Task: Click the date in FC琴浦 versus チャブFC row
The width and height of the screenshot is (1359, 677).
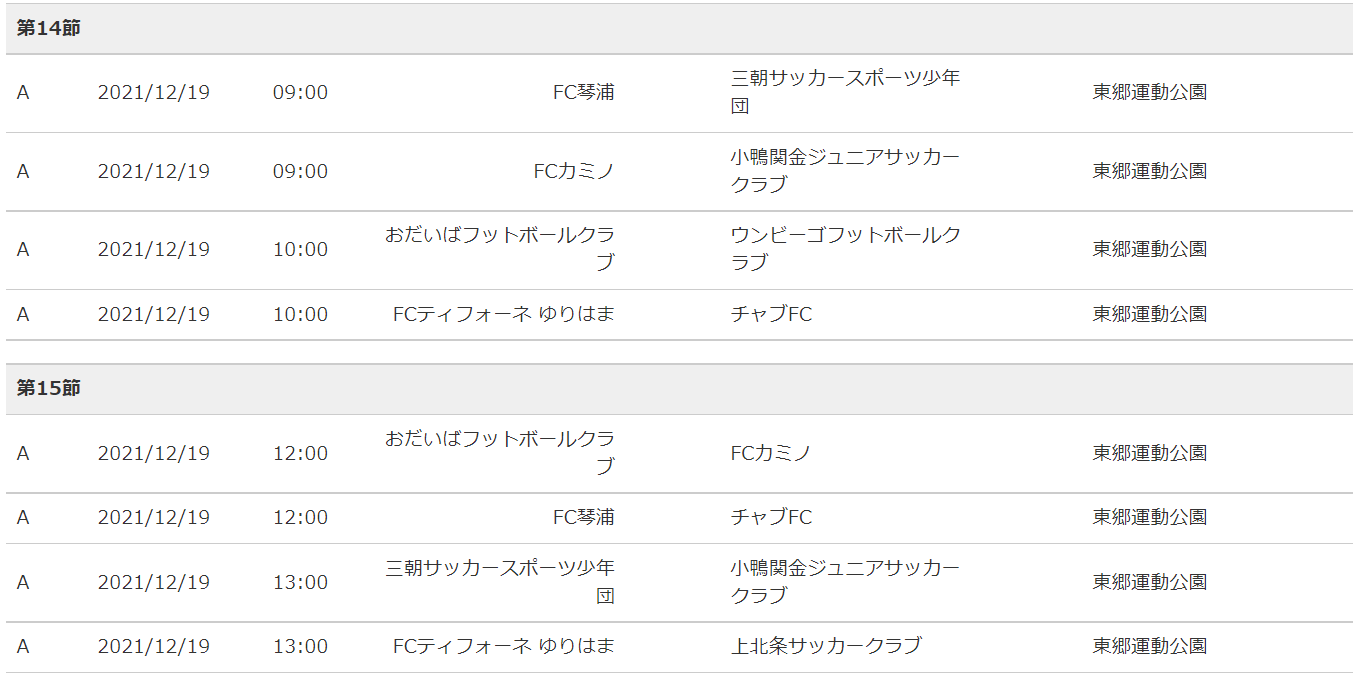Action: 154,517
